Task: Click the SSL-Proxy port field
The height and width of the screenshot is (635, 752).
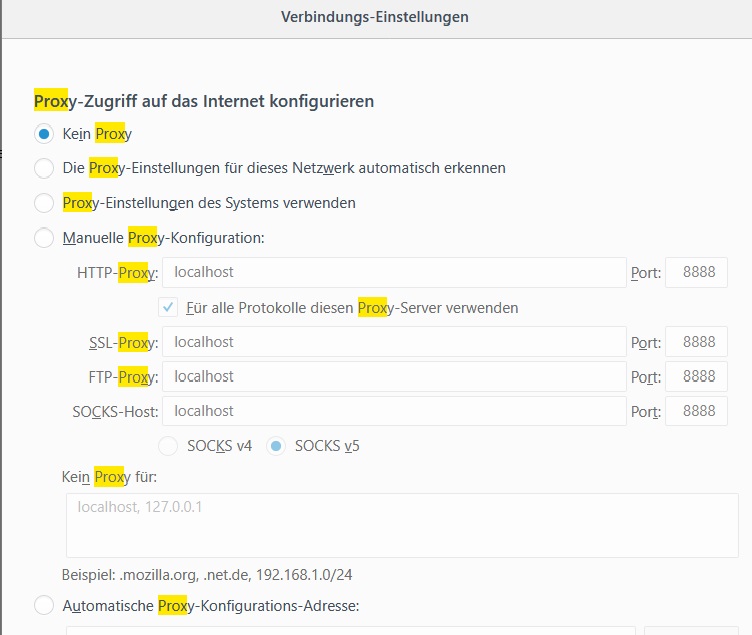Action: click(696, 342)
